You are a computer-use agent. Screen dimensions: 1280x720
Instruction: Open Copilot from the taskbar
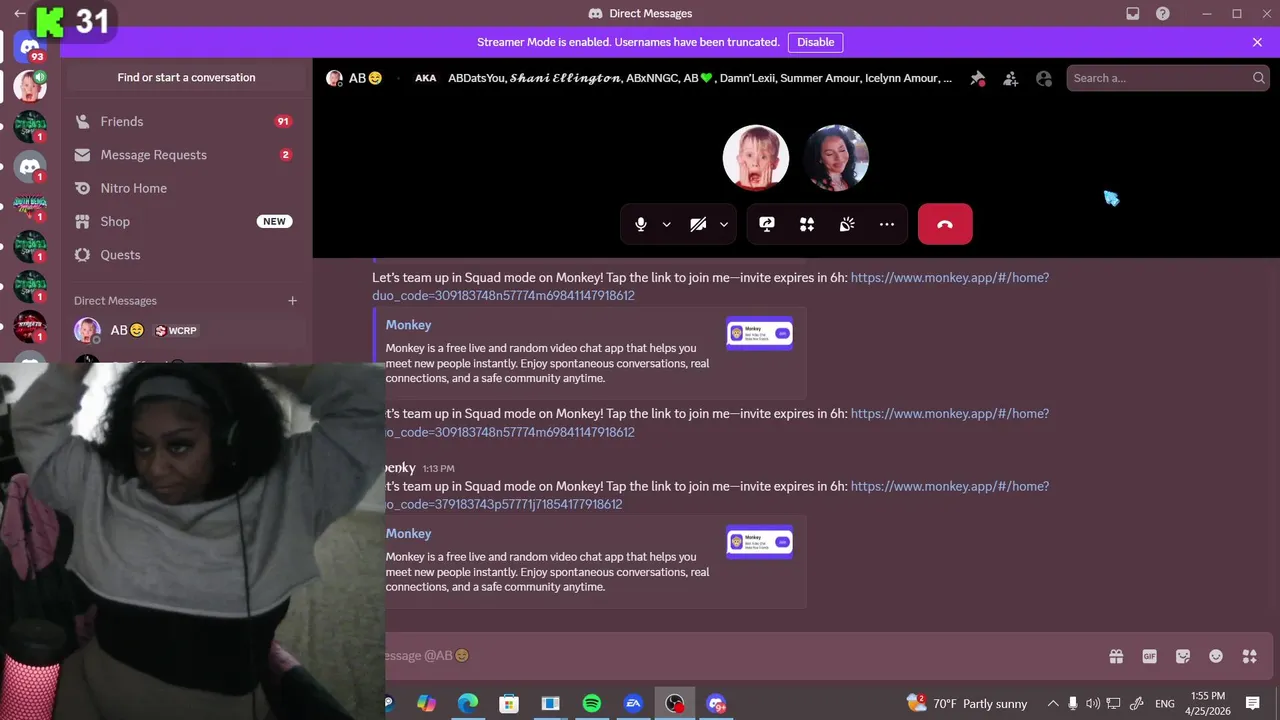[427, 704]
